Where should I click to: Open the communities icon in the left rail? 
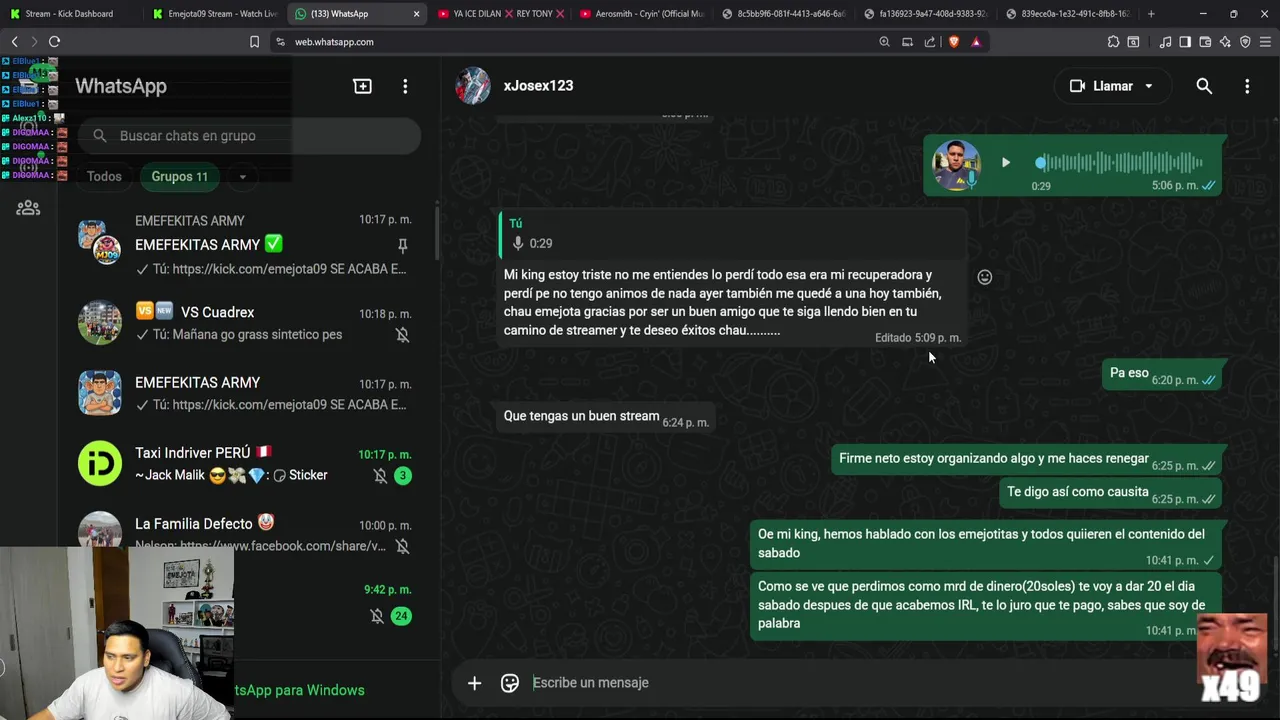(28, 208)
